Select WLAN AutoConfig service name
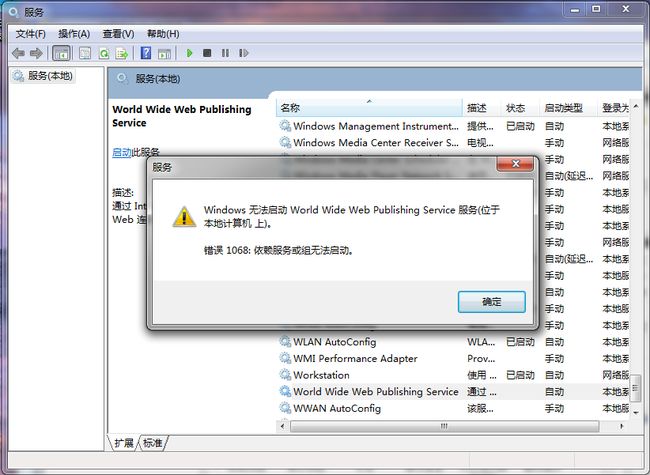This screenshot has height=475, width=650. [335, 342]
